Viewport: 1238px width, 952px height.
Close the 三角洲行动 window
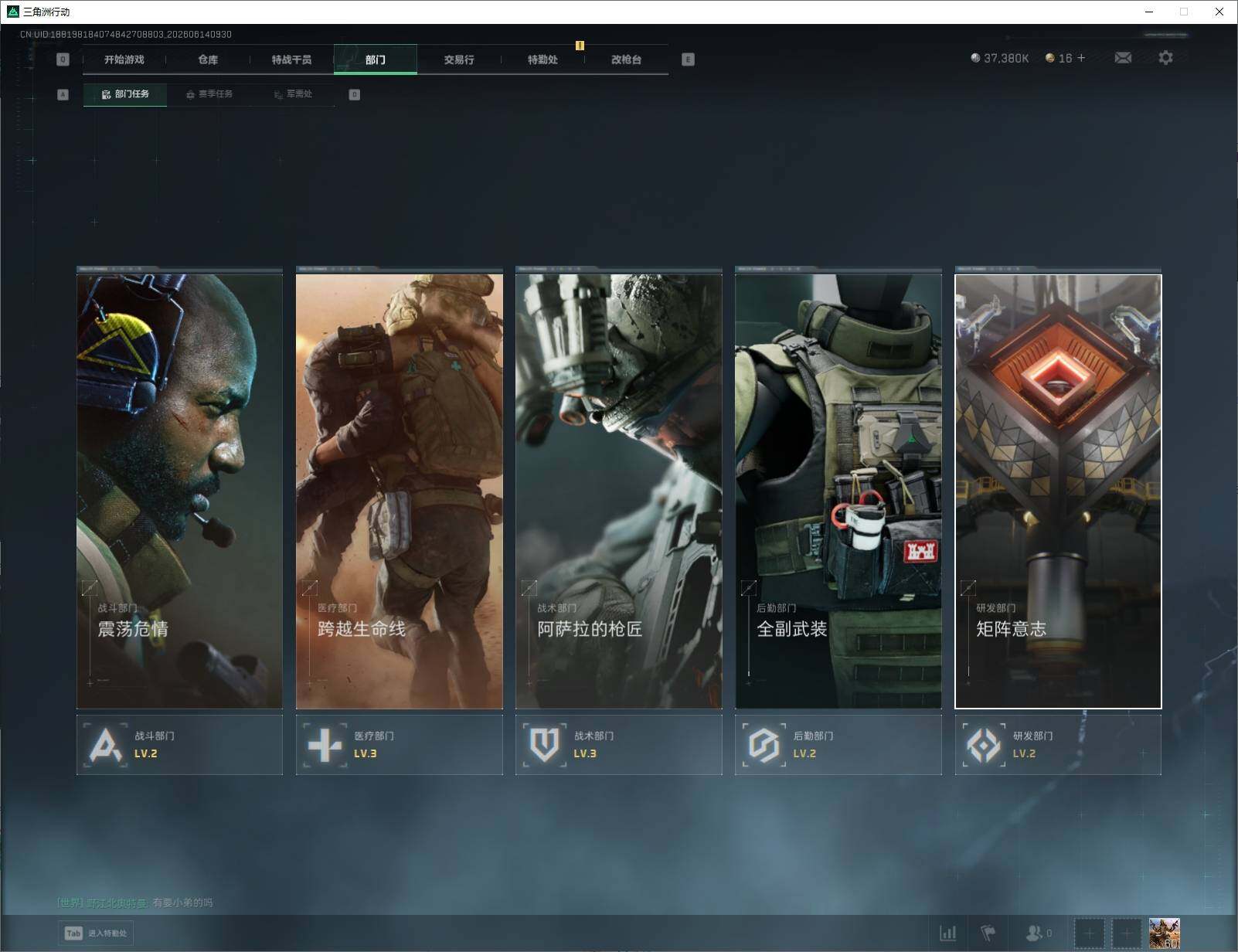1219,12
